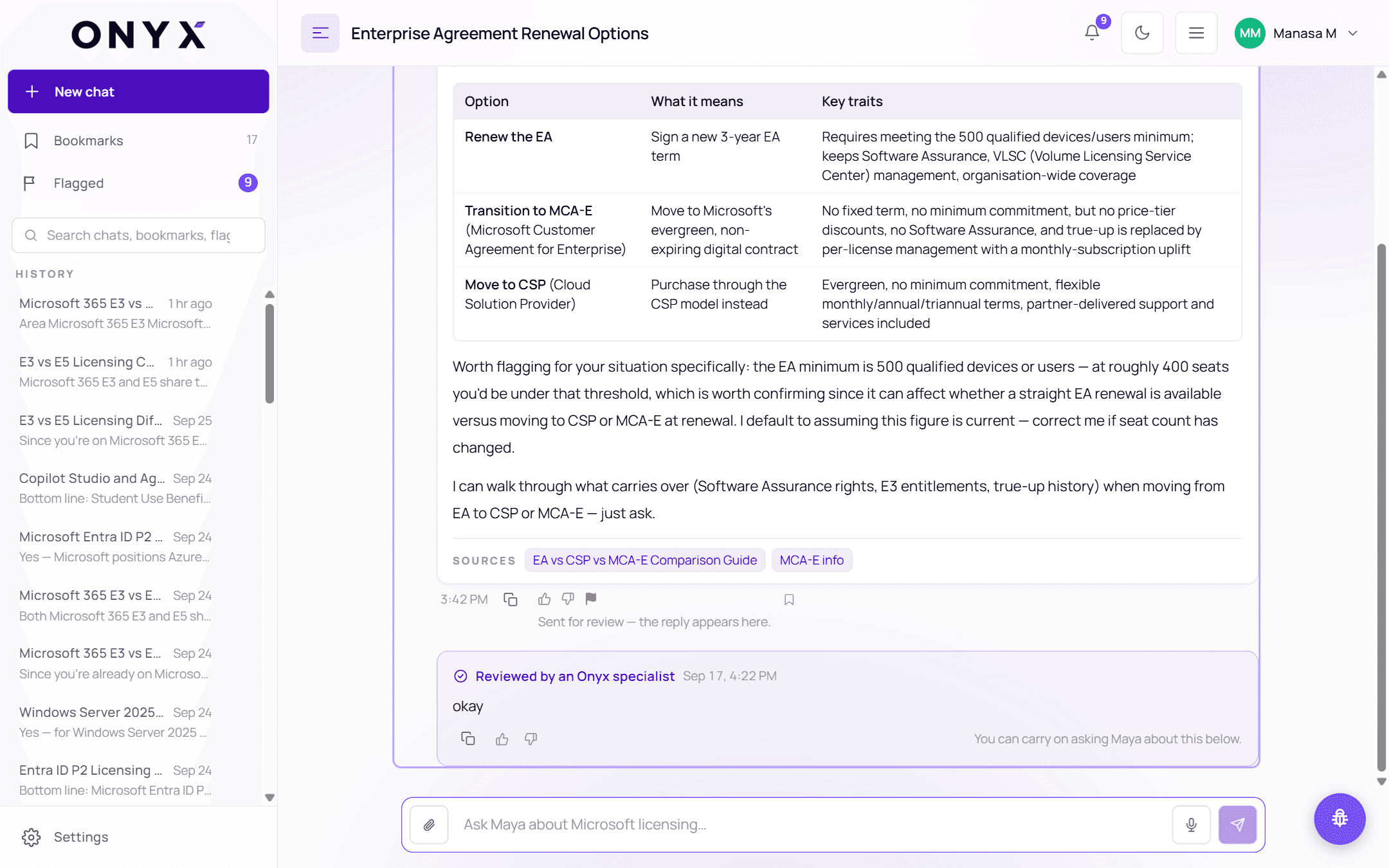Open 'Microsoft Entra ID P2' chat
The image size is (1389, 868).
coord(116,547)
